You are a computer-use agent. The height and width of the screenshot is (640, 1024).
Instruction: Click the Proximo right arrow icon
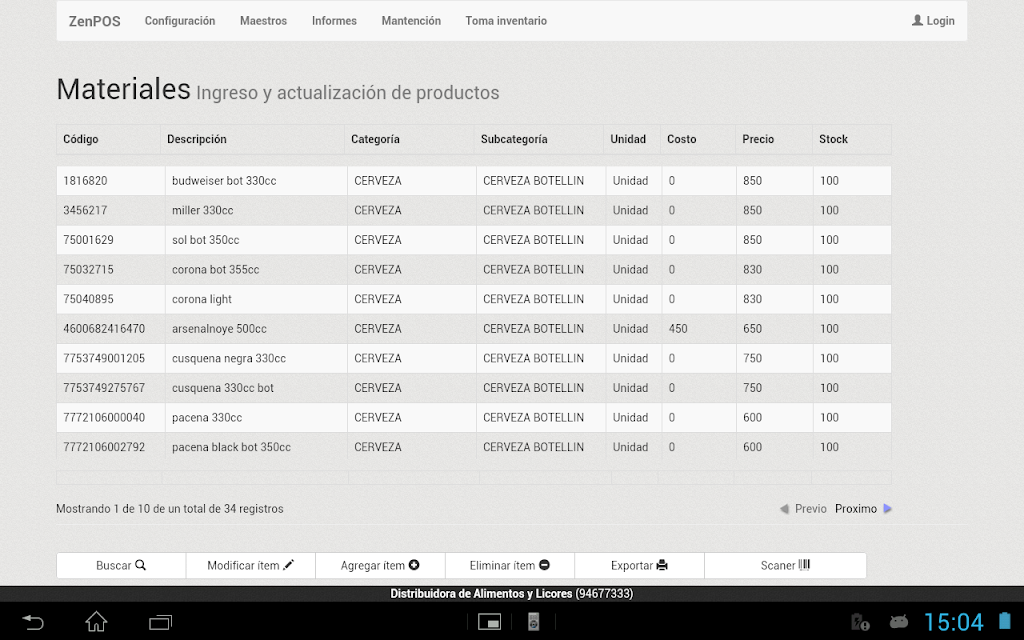pos(887,509)
